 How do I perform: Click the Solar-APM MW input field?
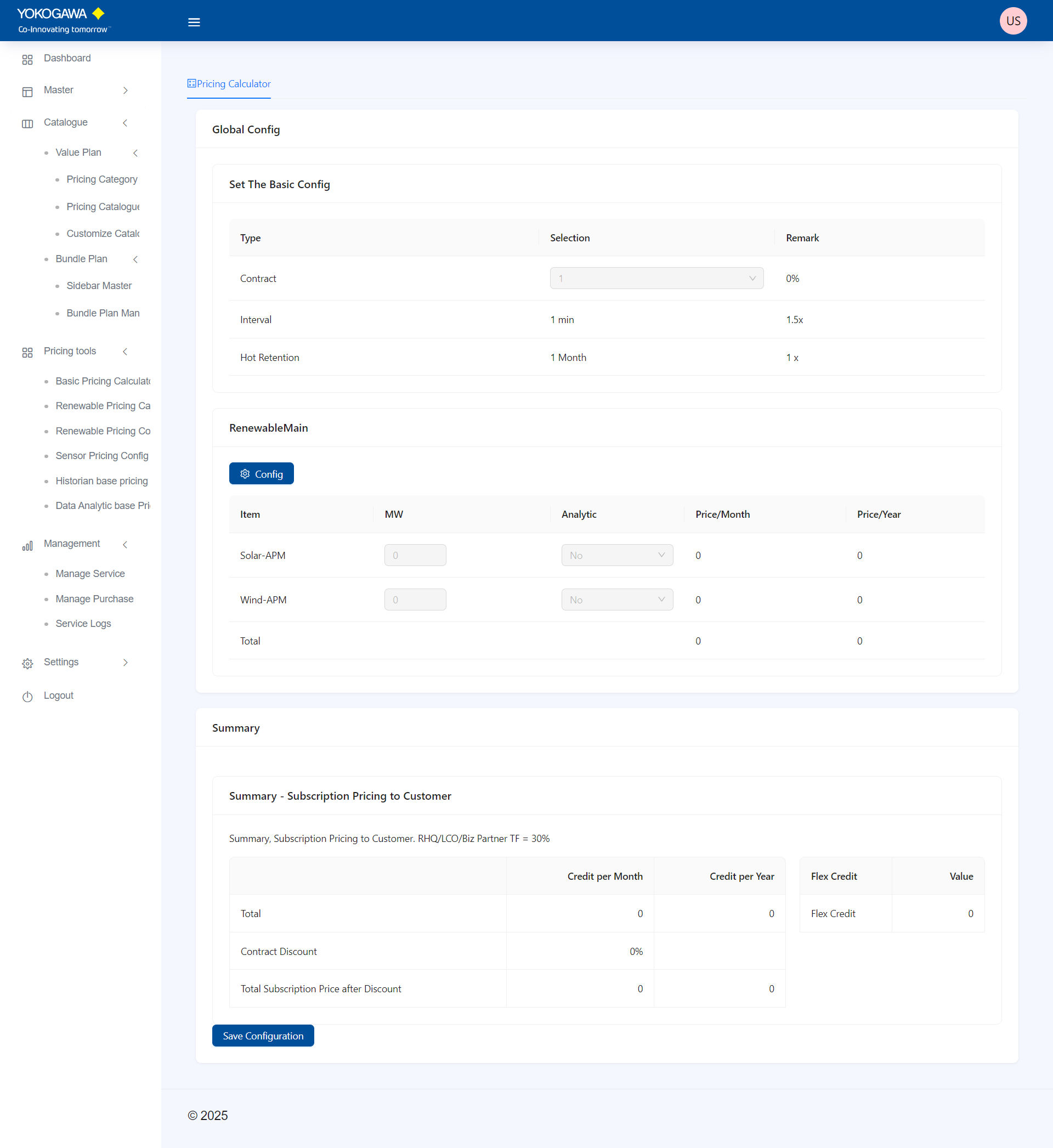click(415, 555)
